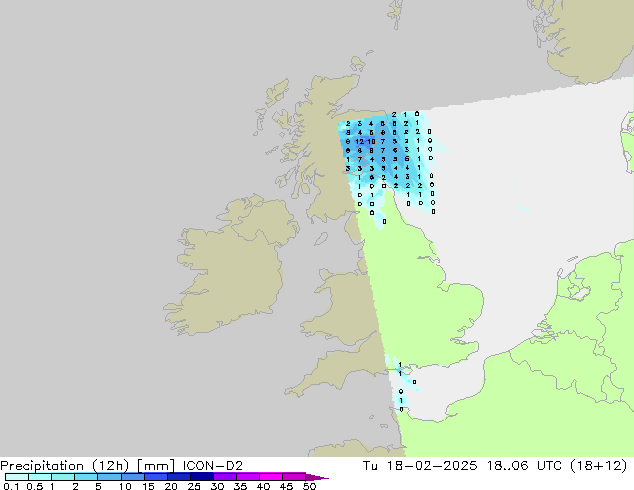Click the '45' legend scale label
This screenshot has width=634, height=490.
point(286,486)
